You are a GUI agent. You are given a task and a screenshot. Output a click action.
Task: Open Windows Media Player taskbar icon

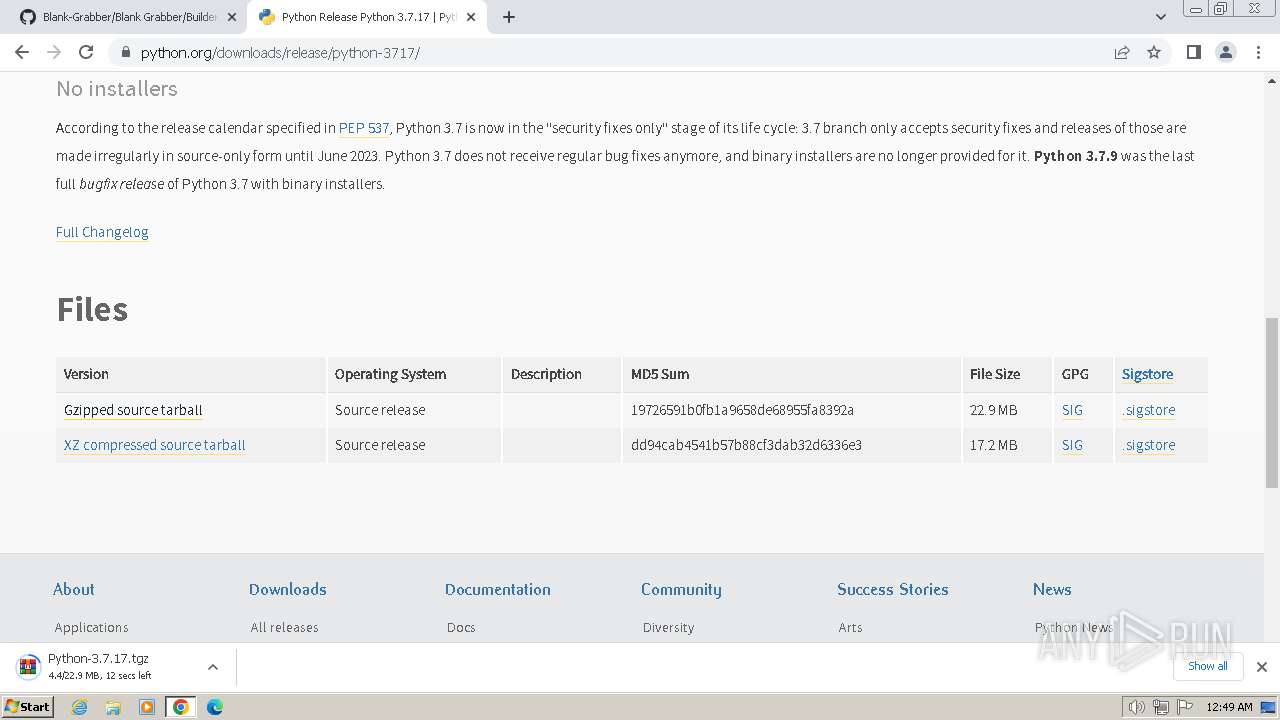[147, 707]
